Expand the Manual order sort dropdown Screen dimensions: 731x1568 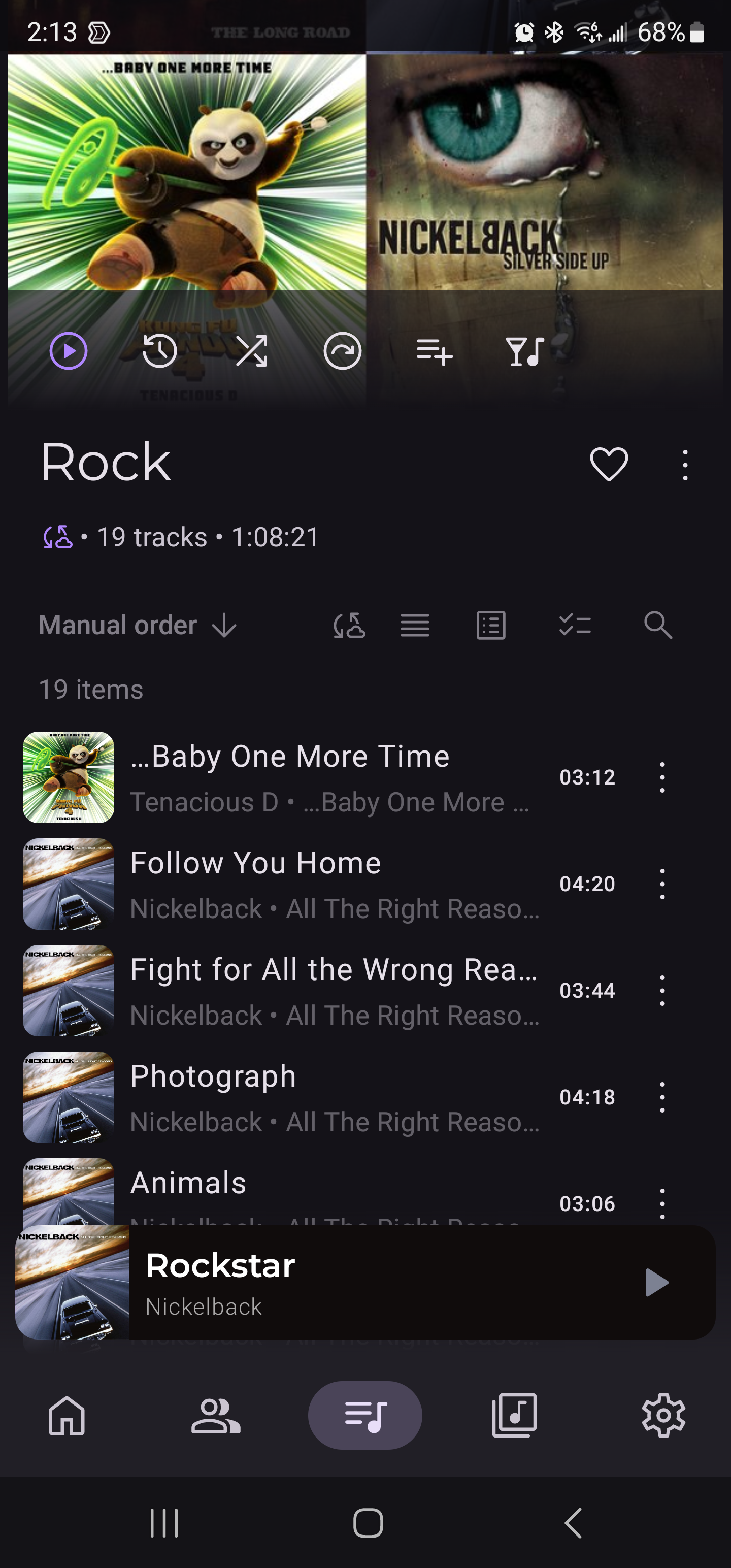(x=138, y=625)
